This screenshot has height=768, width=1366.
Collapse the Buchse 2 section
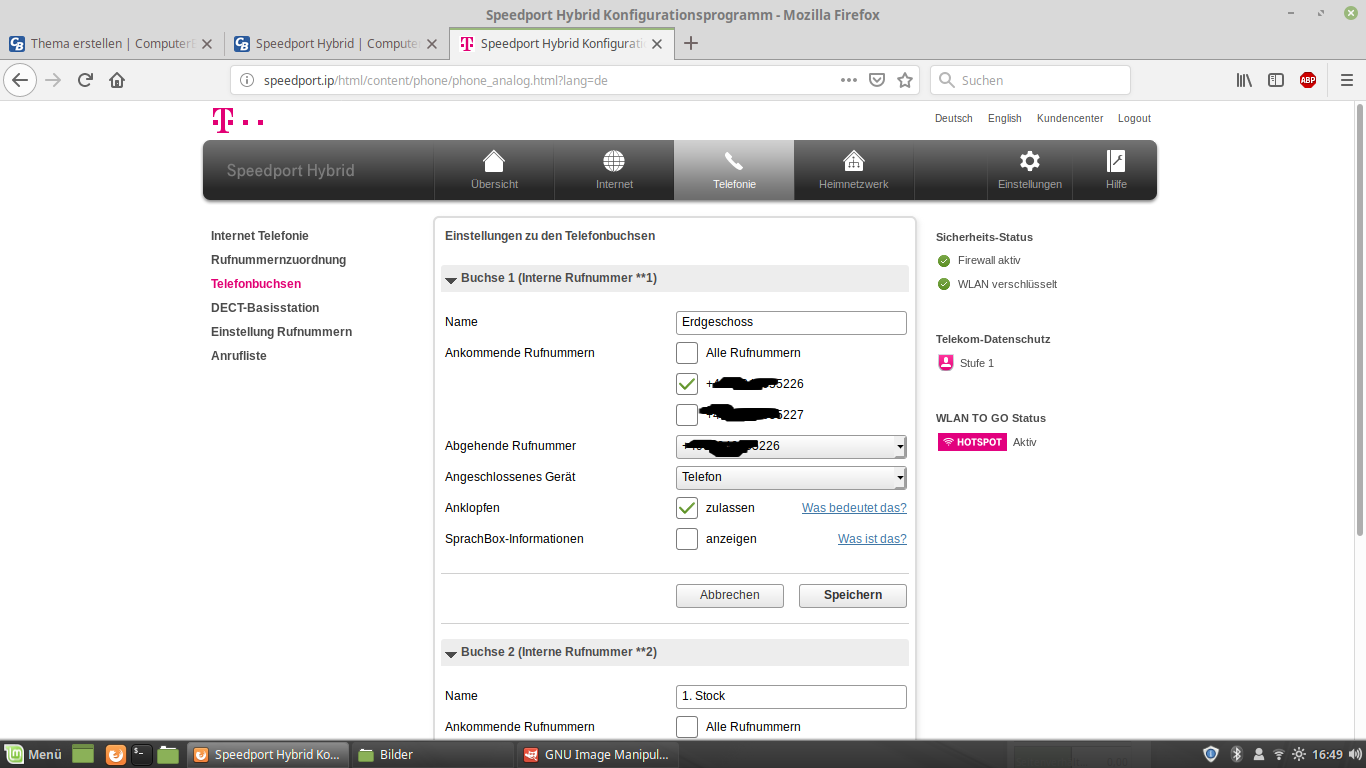pyautogui.click(x=451, y=653)
